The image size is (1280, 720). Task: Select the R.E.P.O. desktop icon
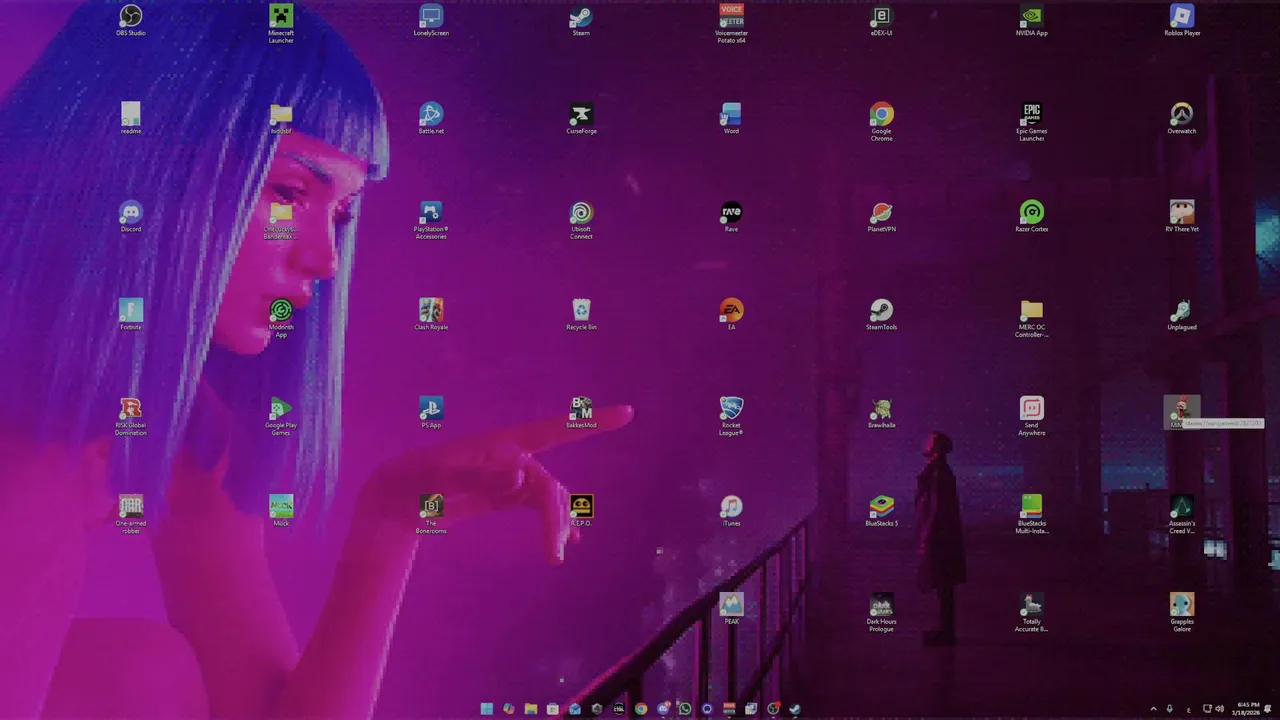[x=581, y=511]
